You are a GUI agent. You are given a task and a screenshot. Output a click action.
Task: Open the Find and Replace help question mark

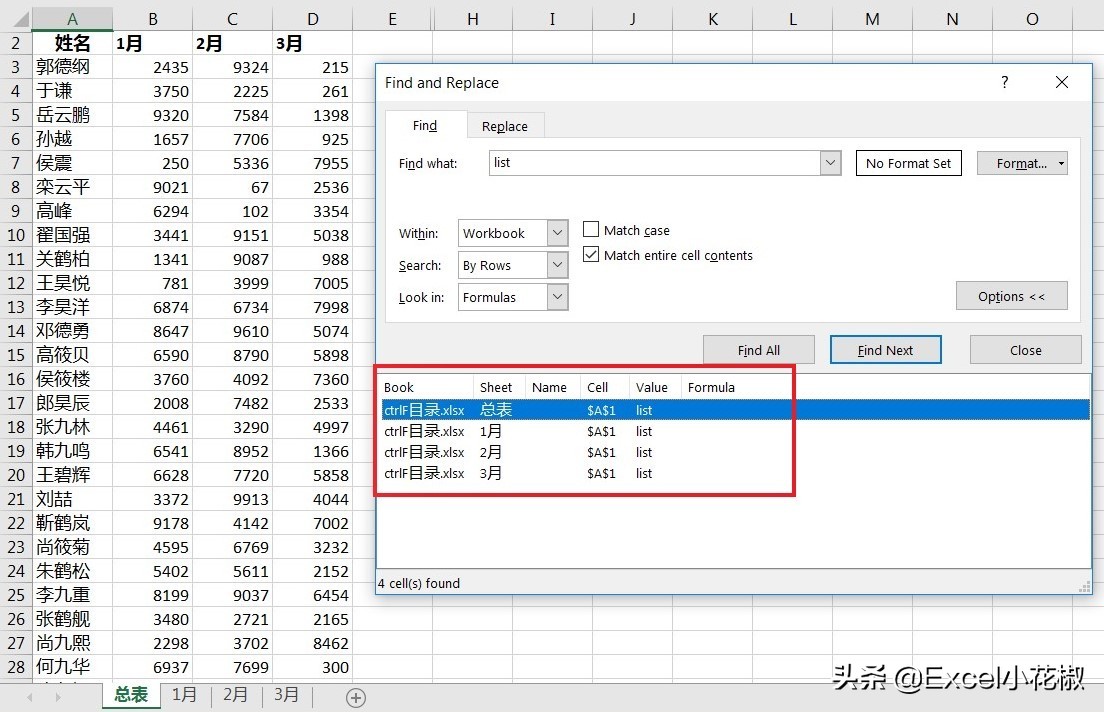click(1005, 82)
